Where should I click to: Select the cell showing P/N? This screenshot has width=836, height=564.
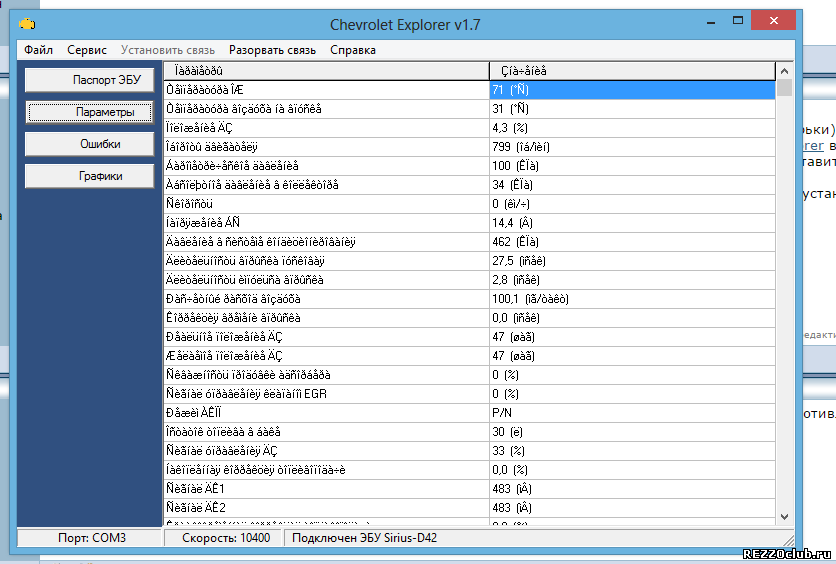point(632,413)
